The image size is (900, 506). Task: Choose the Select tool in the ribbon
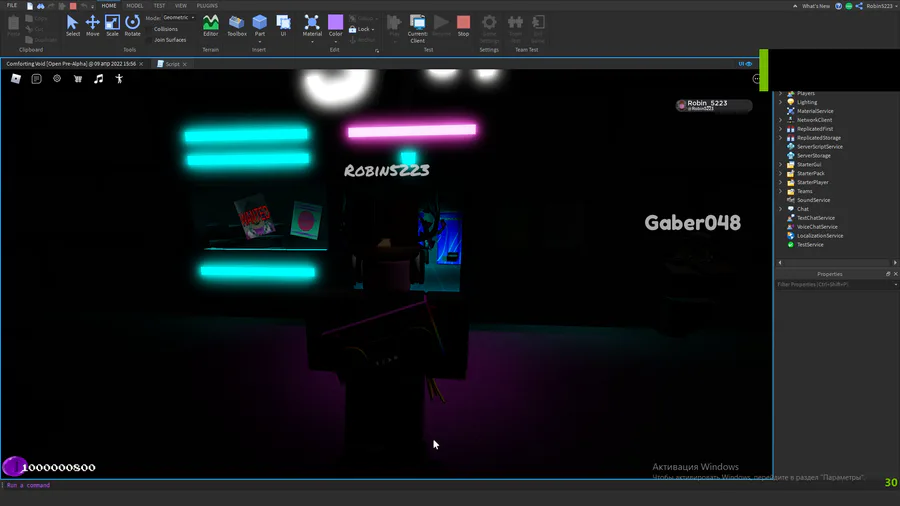click(72, 26)
